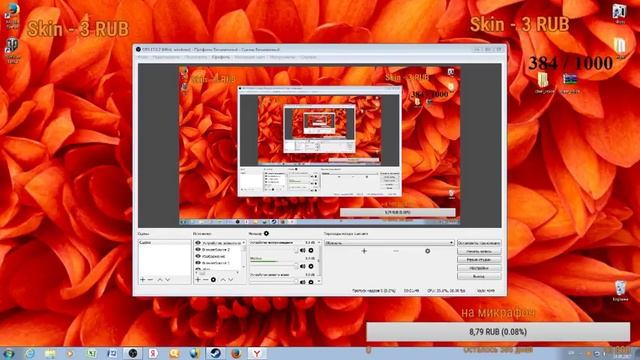Open settings gear for the Mic/Aux channel
Screen dimensions: 640x360
(x=311, y=266)
